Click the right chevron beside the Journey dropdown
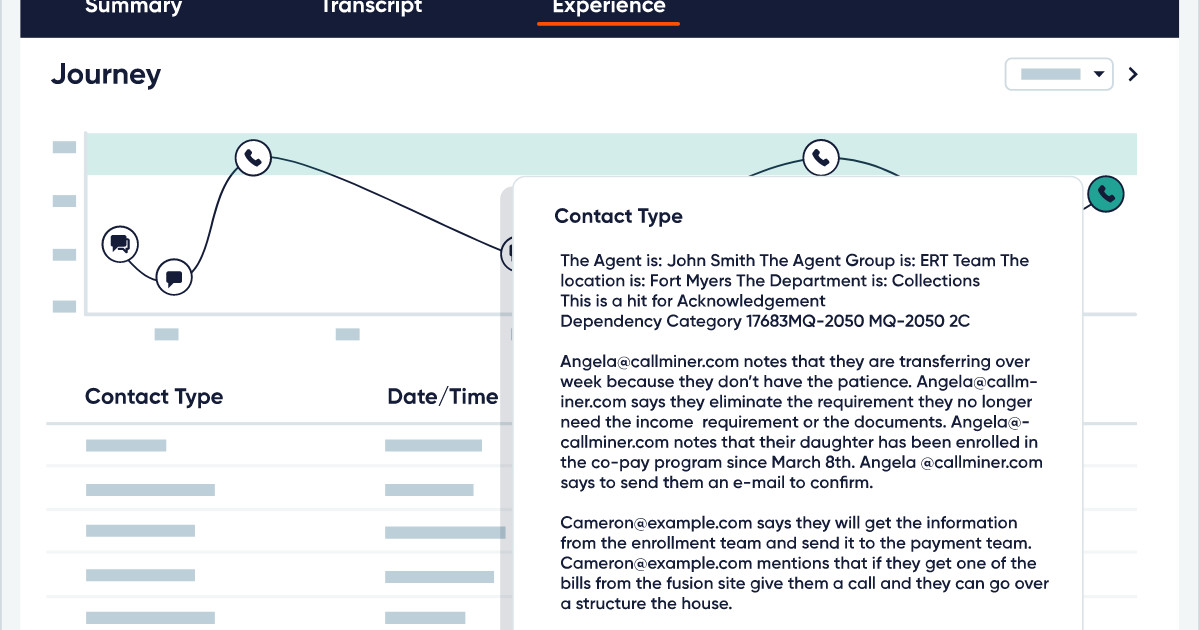This screenshot has width=1200, height=630. 1133,74
